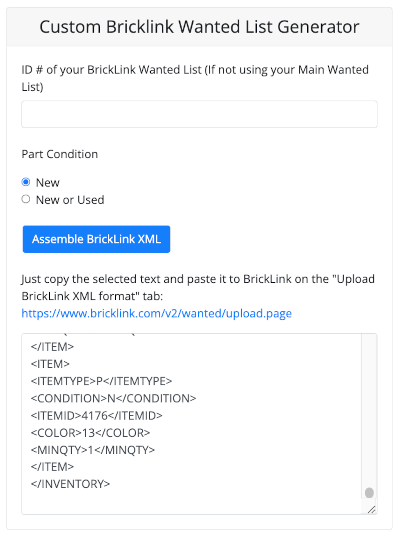Viewport: 400px width, 537px height.
Task: Click the "Part Condition" section label
Action: [60, 154]
